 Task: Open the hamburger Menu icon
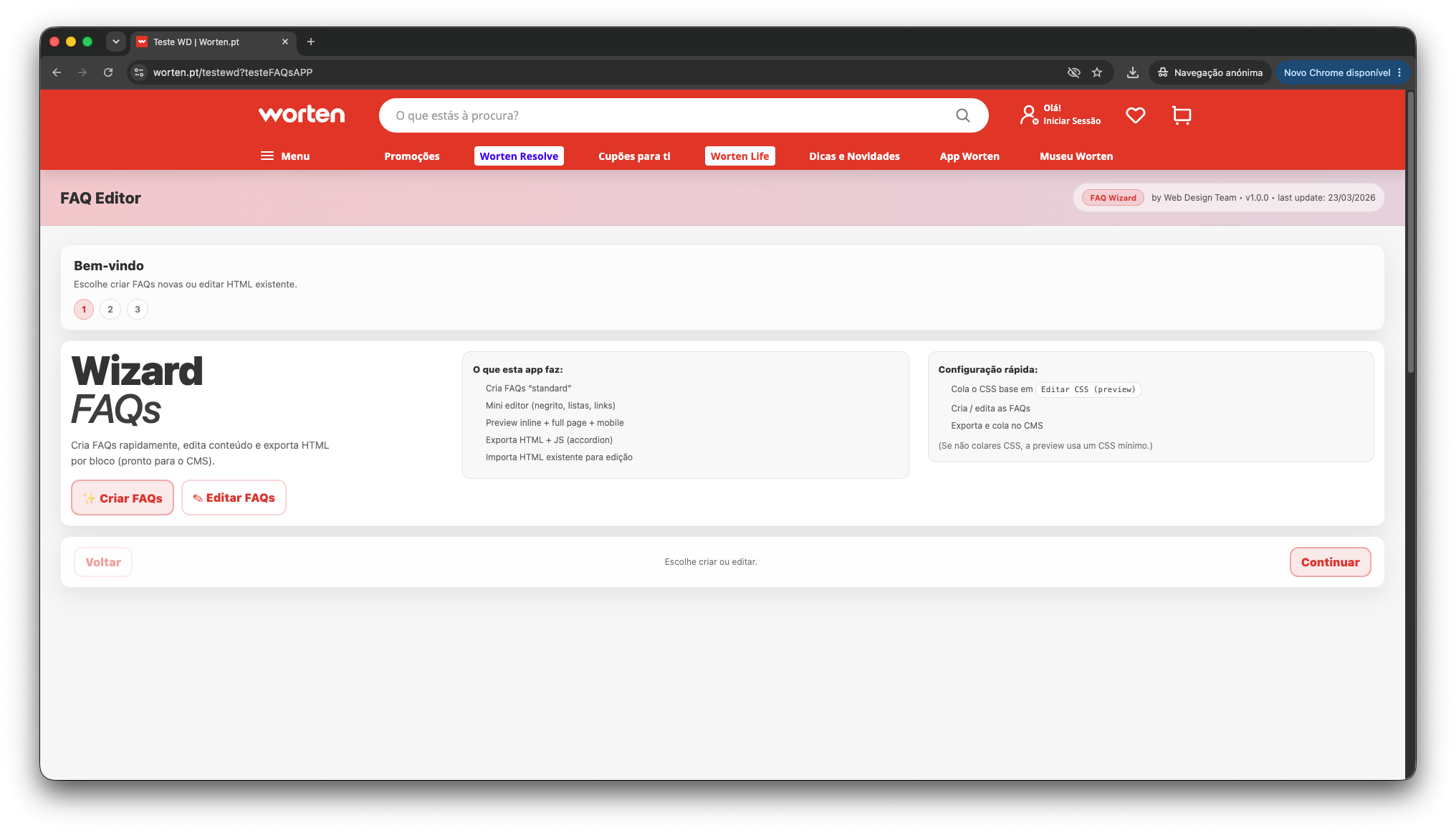pos(267,156)
